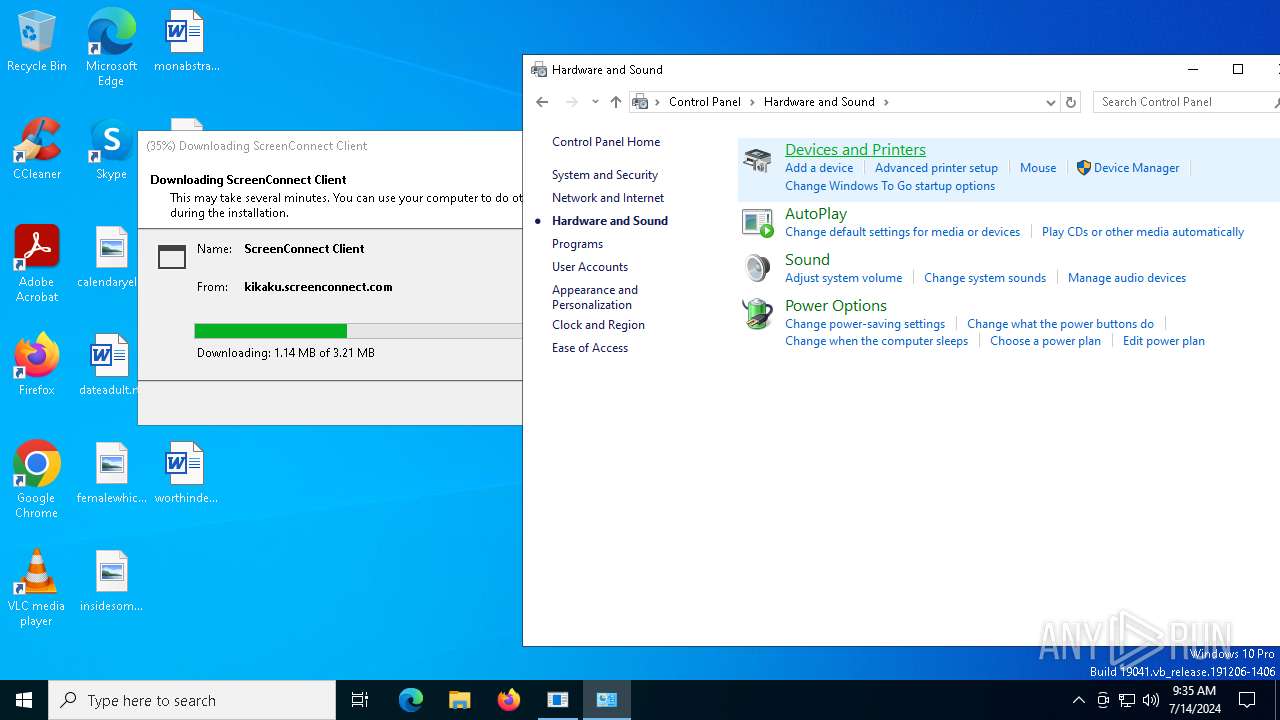Refresh the Control Panel address bar
This screenshot has width=1280, height=720.
[x=1071, y=102]
